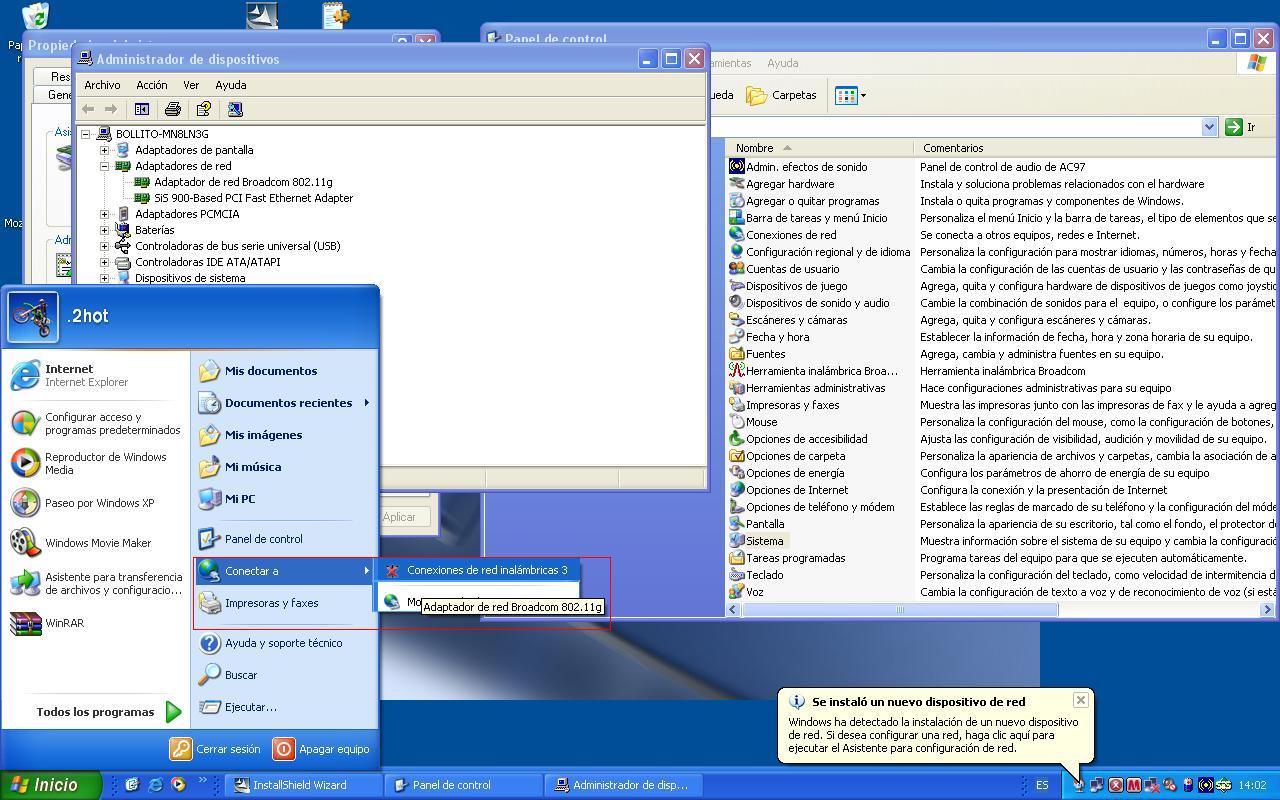Viewport: 1280px width, 800px height.
Task: Show Todos los programas
Action: coord(108,712)
